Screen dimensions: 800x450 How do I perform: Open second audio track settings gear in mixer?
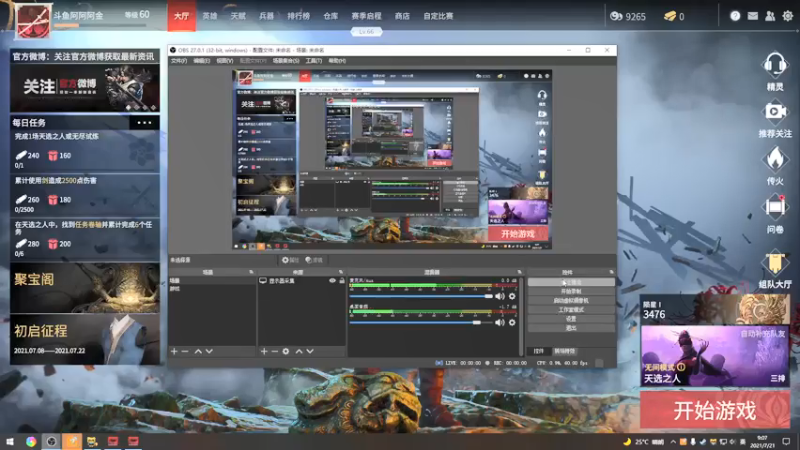coord(512,322)
